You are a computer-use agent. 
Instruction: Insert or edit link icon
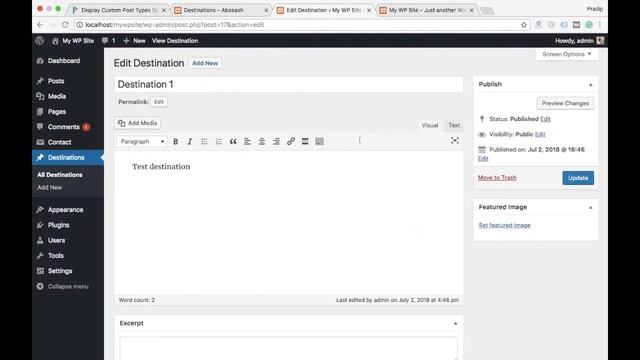291,141
